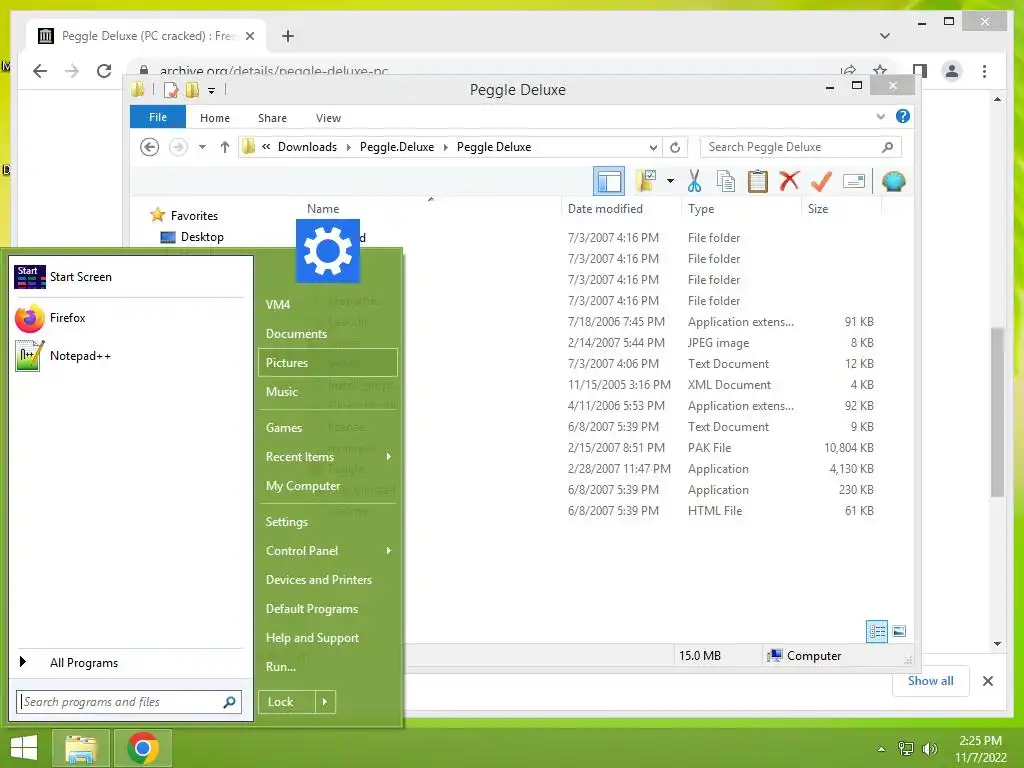The width and height of the screenshot is (1024, 768).
Task: Click the Paste clipboard icon
Action: [758, 181]
